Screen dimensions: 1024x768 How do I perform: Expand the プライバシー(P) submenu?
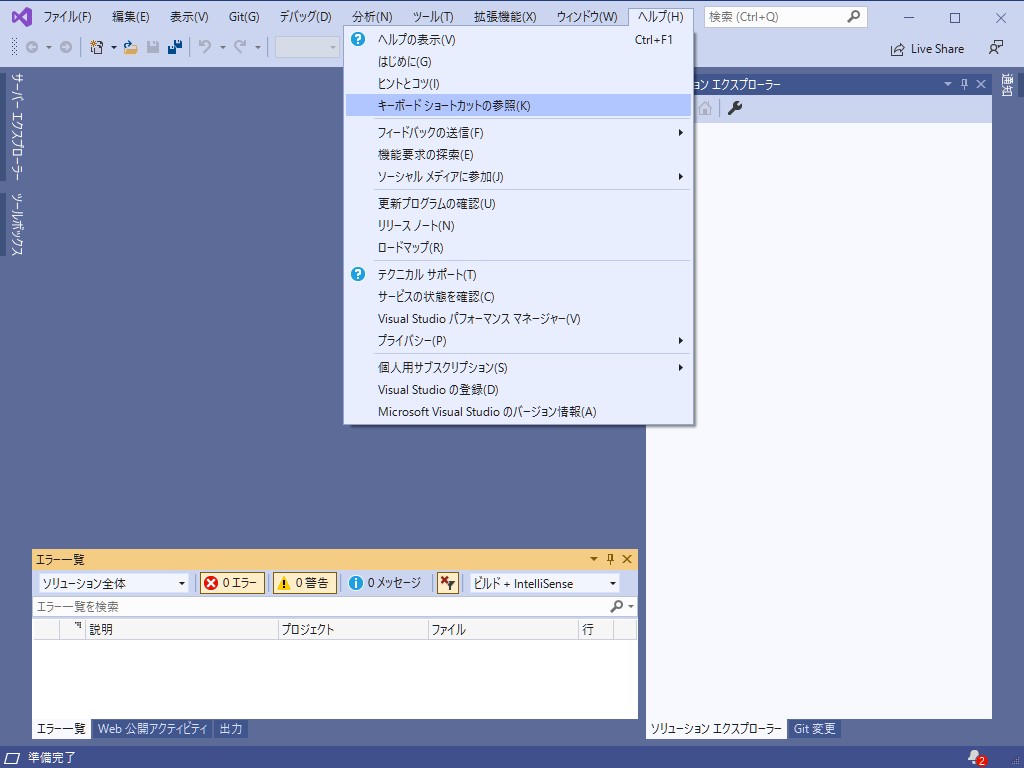pyautogui.click(x=518, y=341)
